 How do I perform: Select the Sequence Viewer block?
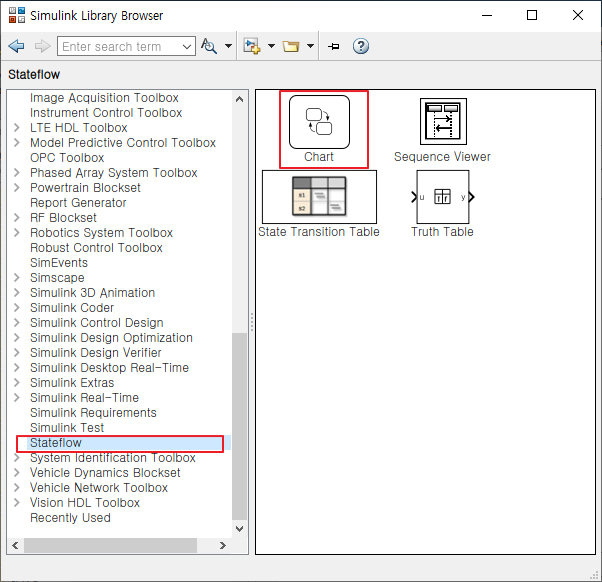tap(443, 130)
